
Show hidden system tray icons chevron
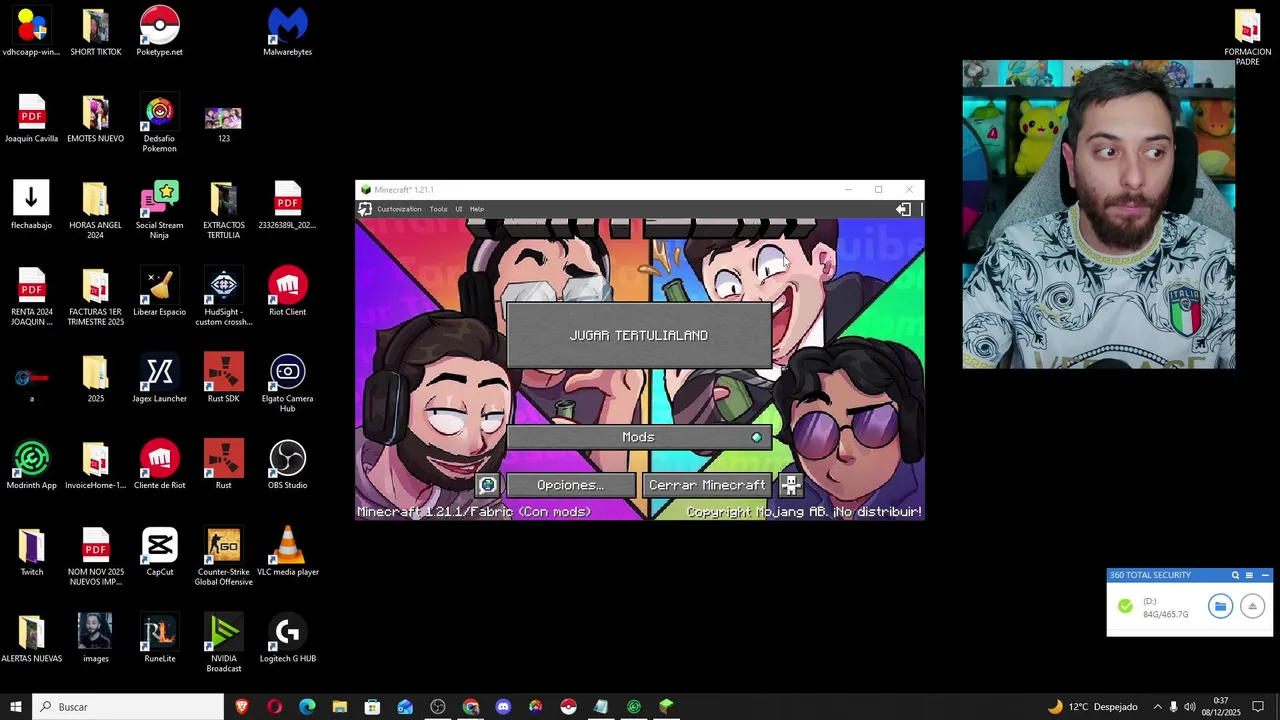(x=1157, y=707)
